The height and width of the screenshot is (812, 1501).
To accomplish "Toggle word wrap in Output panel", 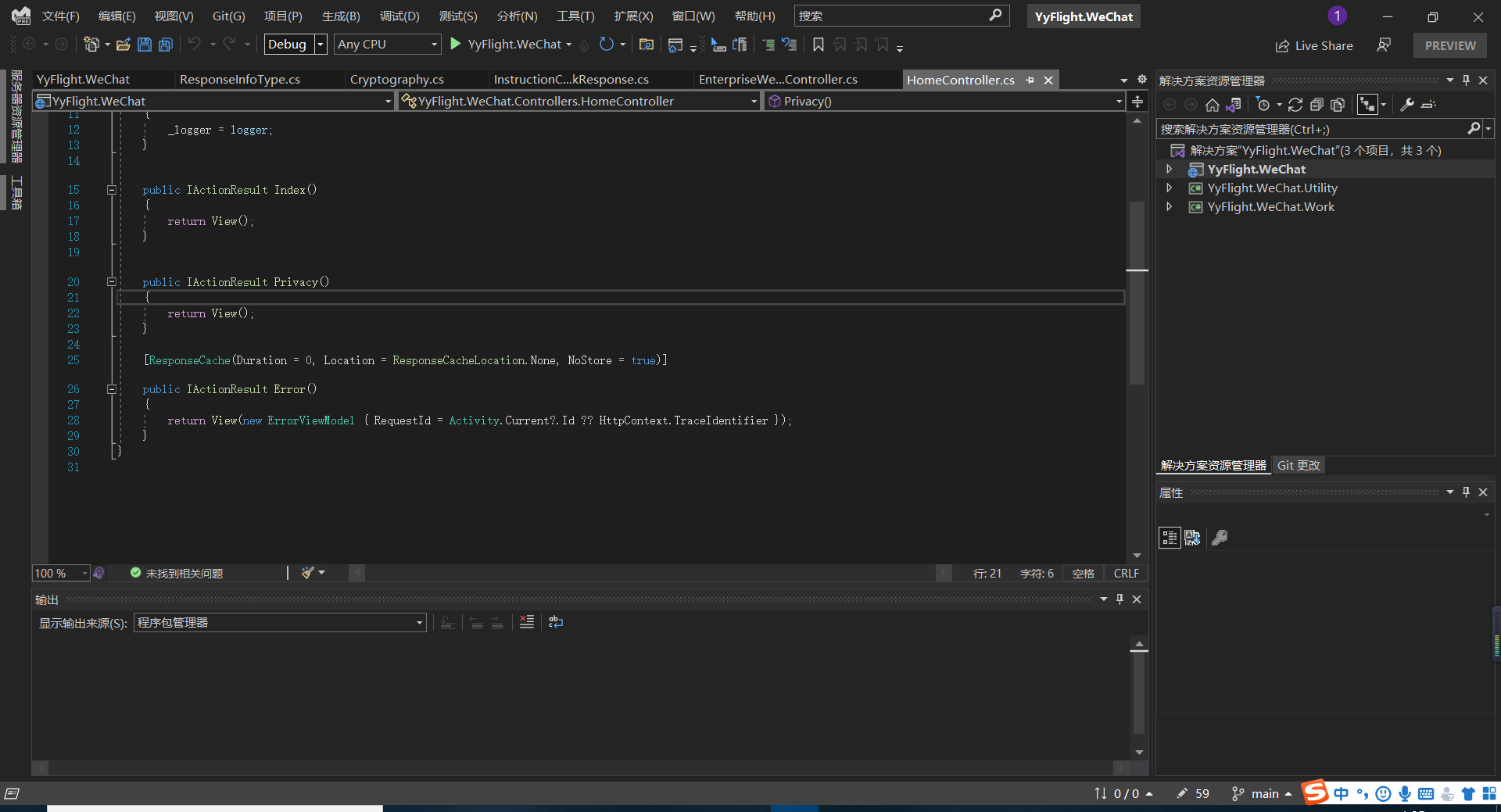I will tap(556, 622).
